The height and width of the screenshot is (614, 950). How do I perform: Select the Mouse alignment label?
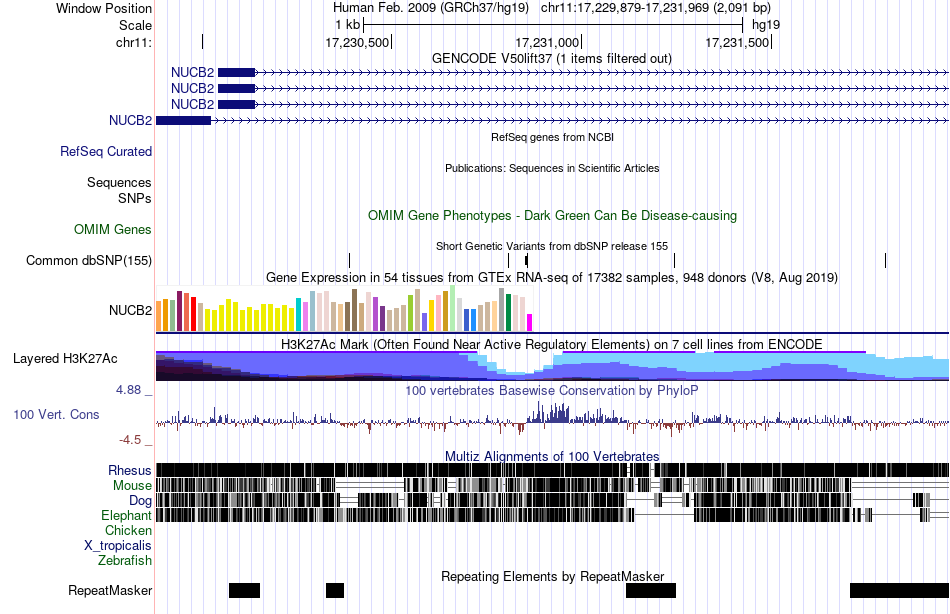tap(132, 486)
